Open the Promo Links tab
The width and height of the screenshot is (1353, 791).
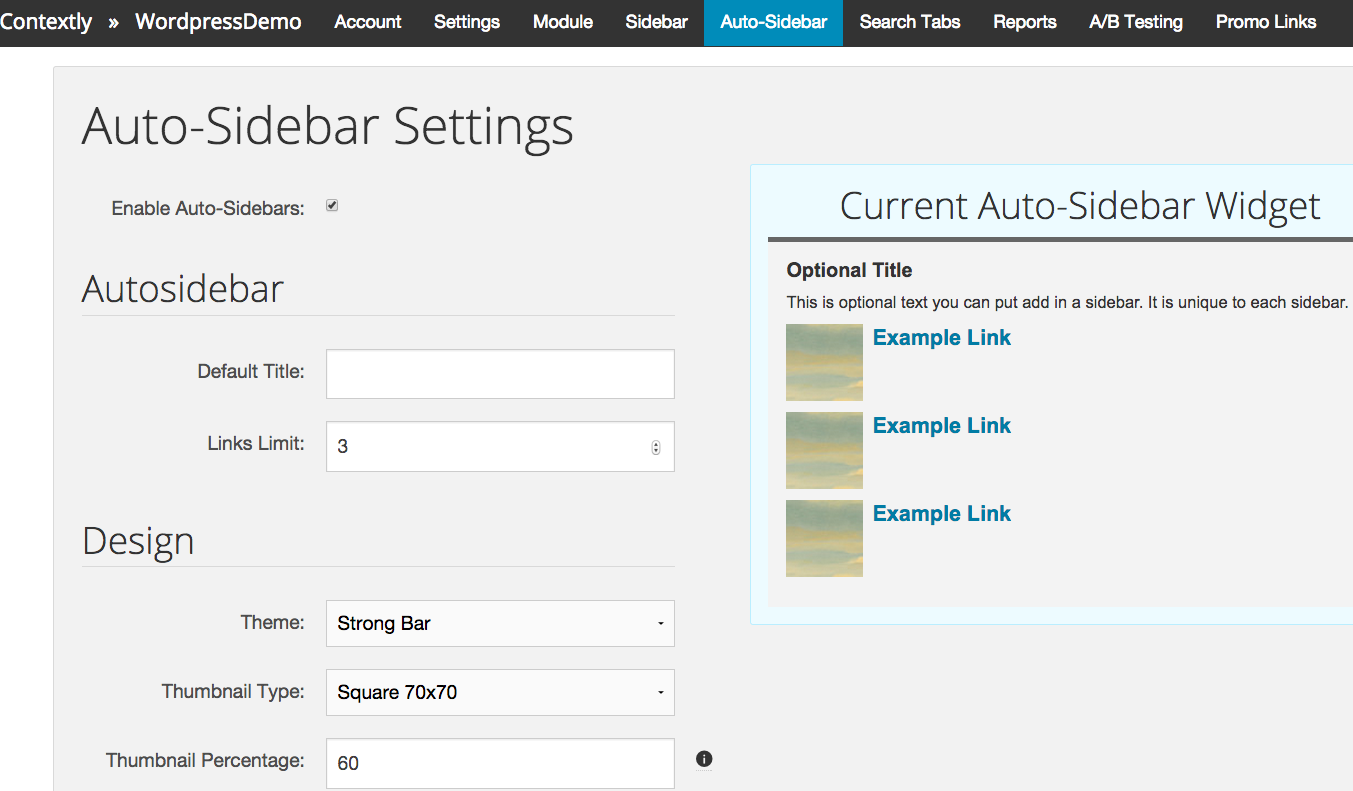(1266, 22)
